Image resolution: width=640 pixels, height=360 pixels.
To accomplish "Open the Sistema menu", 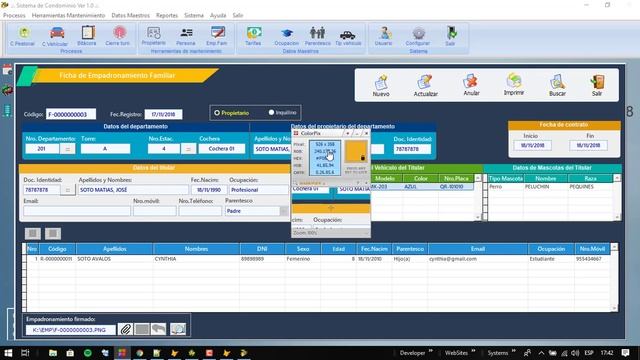I will point(194,15).
